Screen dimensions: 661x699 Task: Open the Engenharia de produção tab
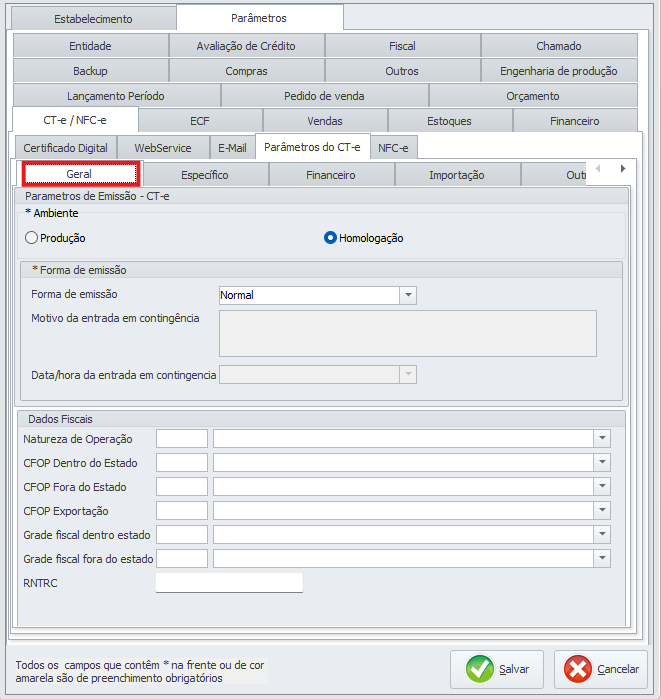coord(558,71)
